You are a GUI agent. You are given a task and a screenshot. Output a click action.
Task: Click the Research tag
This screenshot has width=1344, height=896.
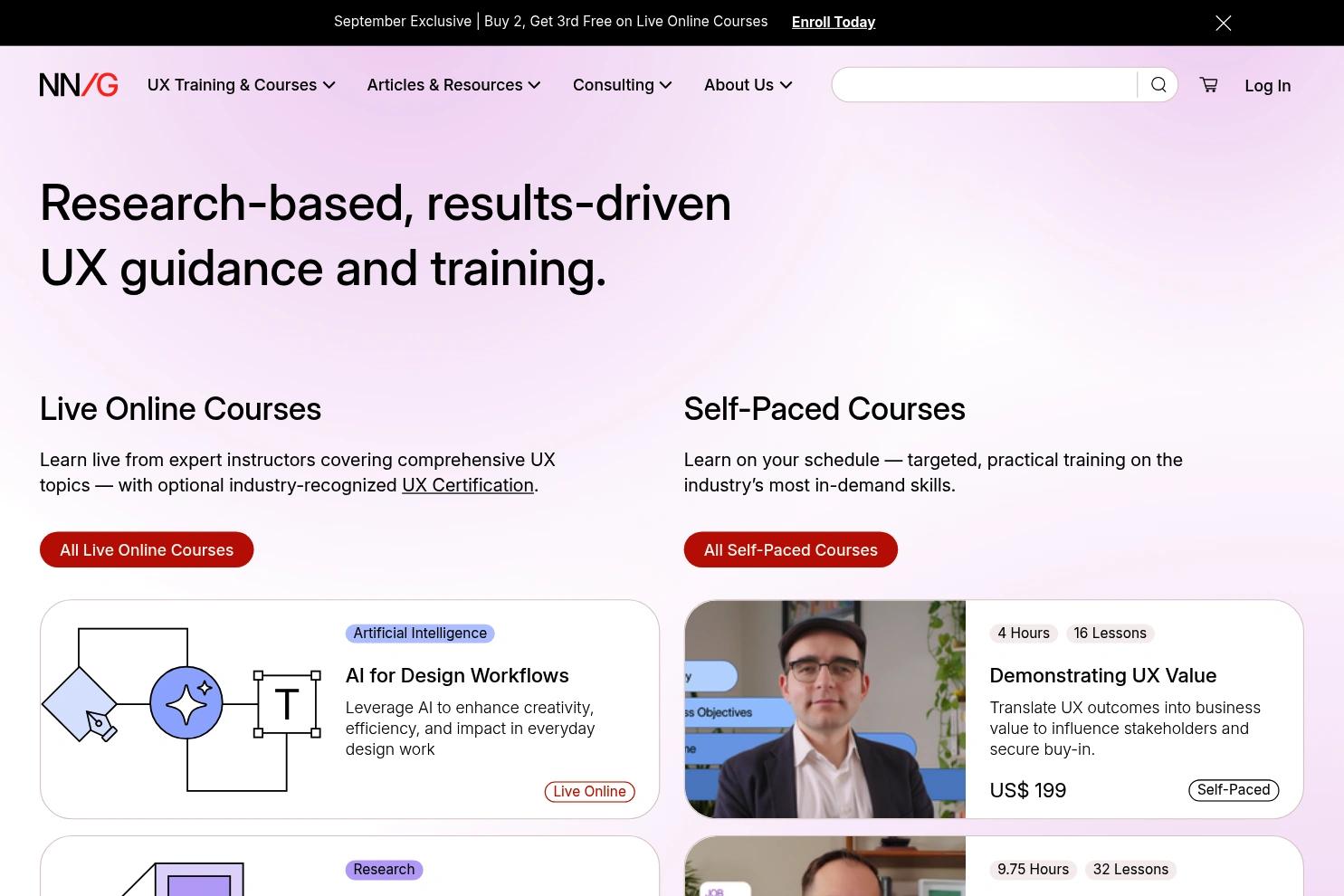384,870
